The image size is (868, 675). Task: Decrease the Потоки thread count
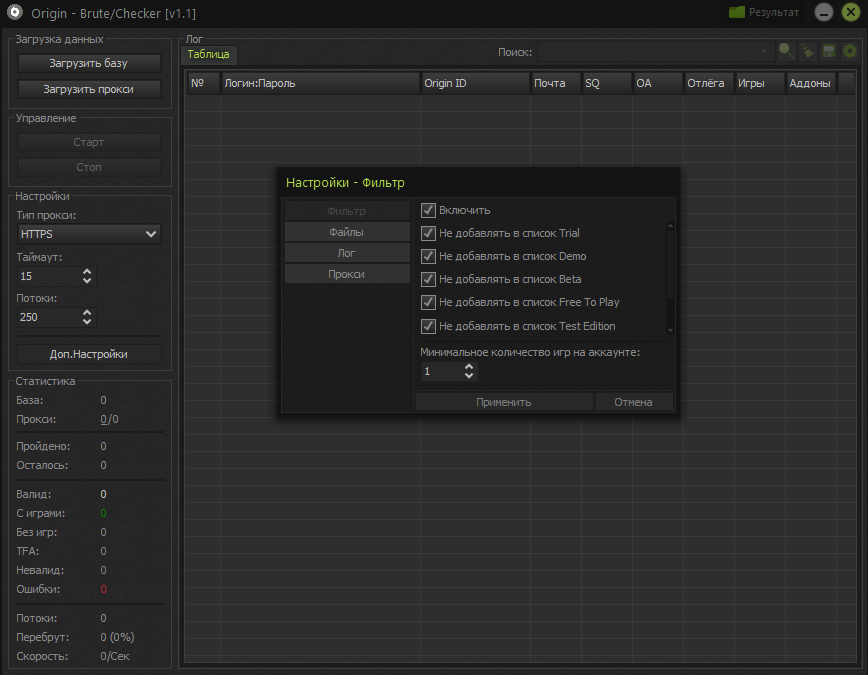tap(87, 322)
